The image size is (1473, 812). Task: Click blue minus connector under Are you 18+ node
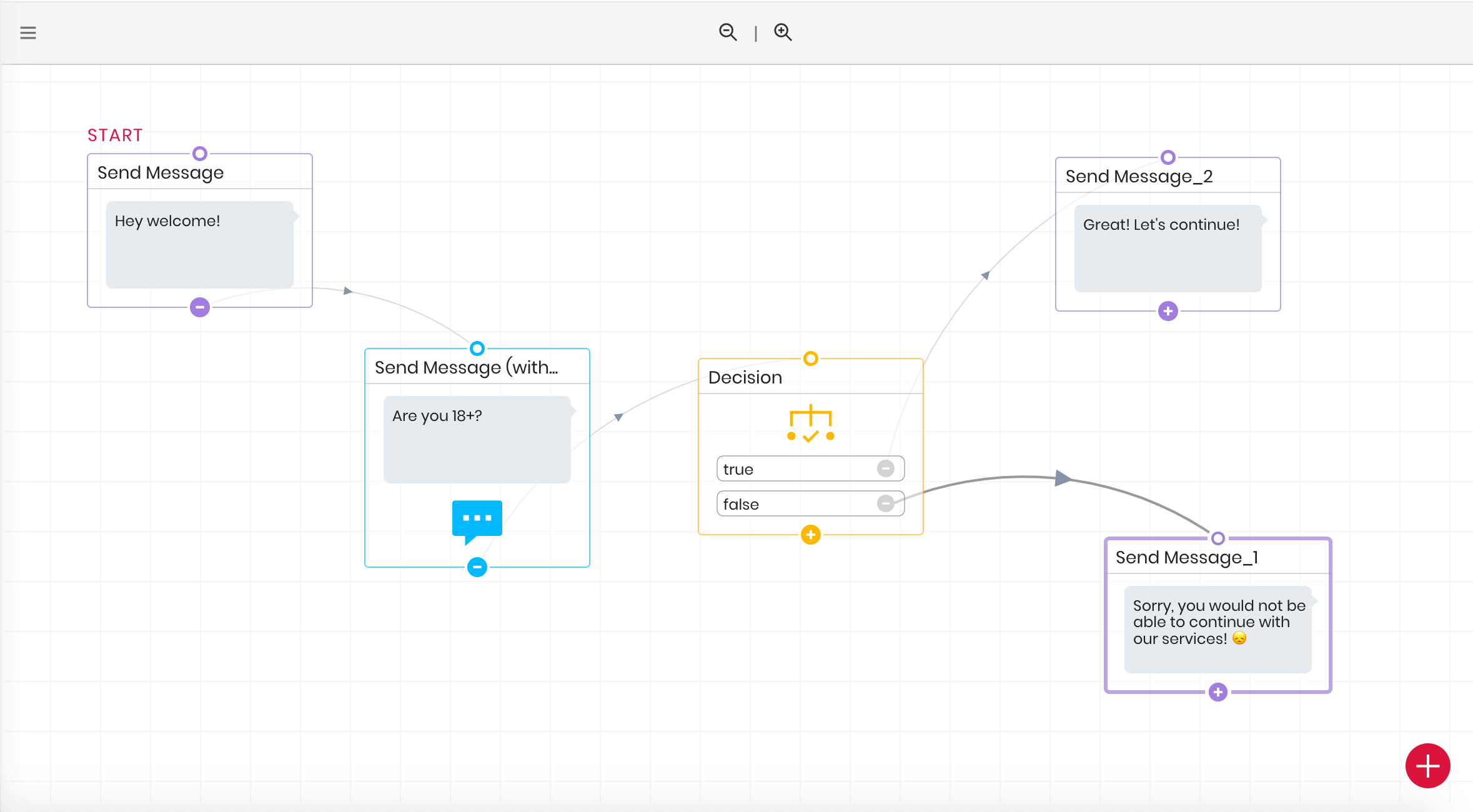(x=477, y=567)
